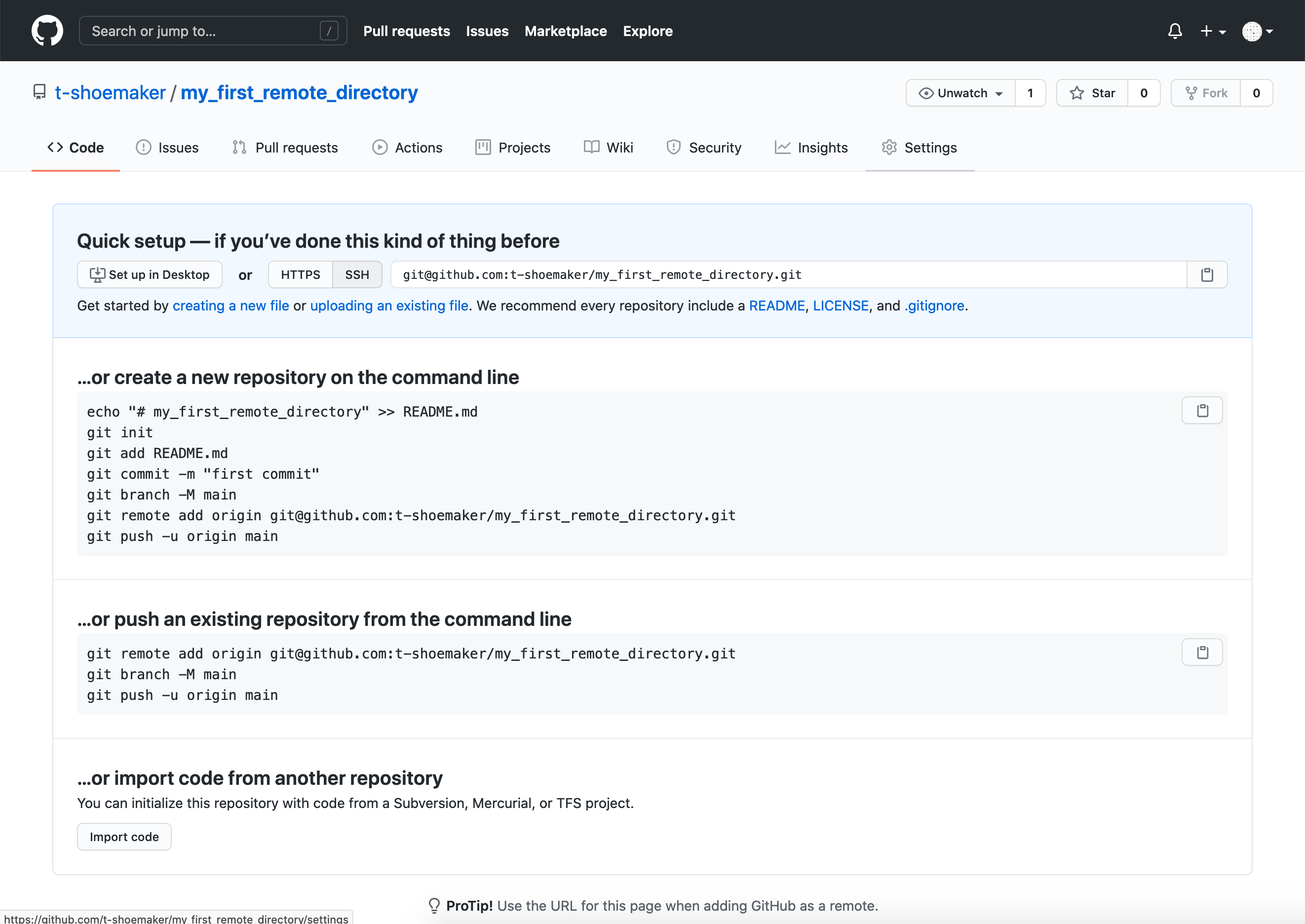Viewport: 1305px width, 924px height.
Task: Switch to the repository Issues tab
Action: pos(167,148)
